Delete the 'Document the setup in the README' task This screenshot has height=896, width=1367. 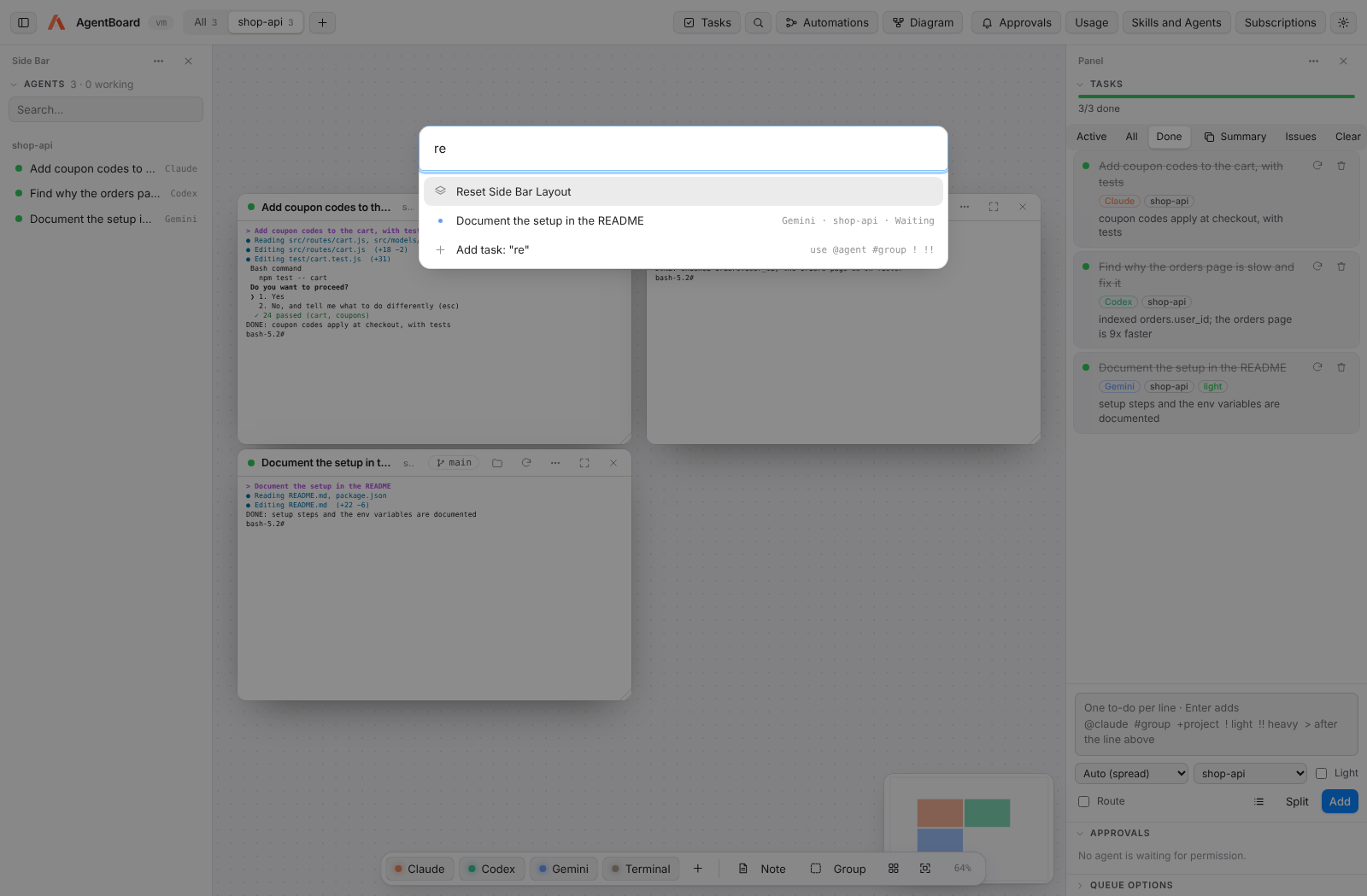pos(1341,367)
